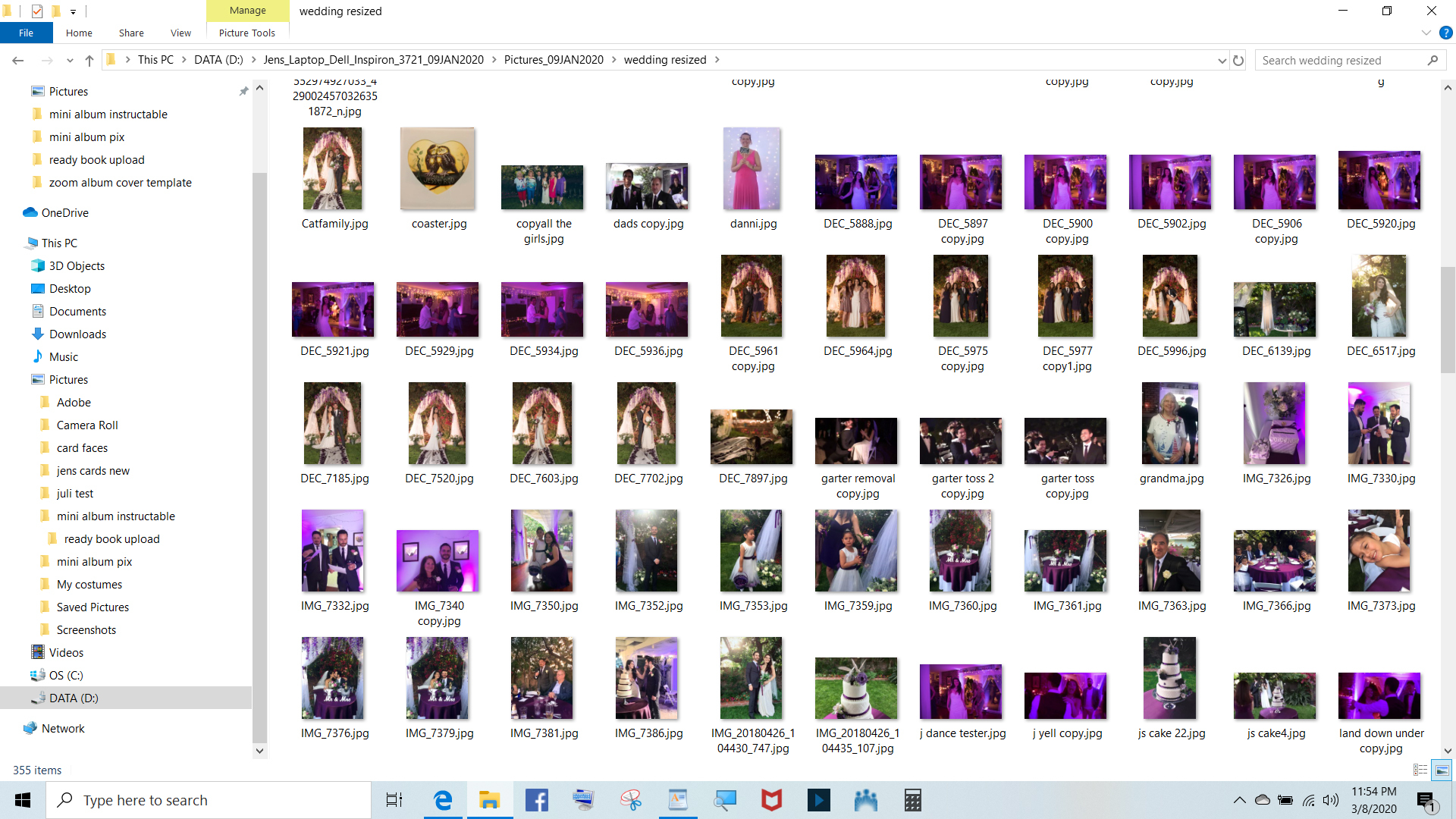Open Task View from the taskbar
This screenshot has height=819, width=1456.
[x=394, y=799]
